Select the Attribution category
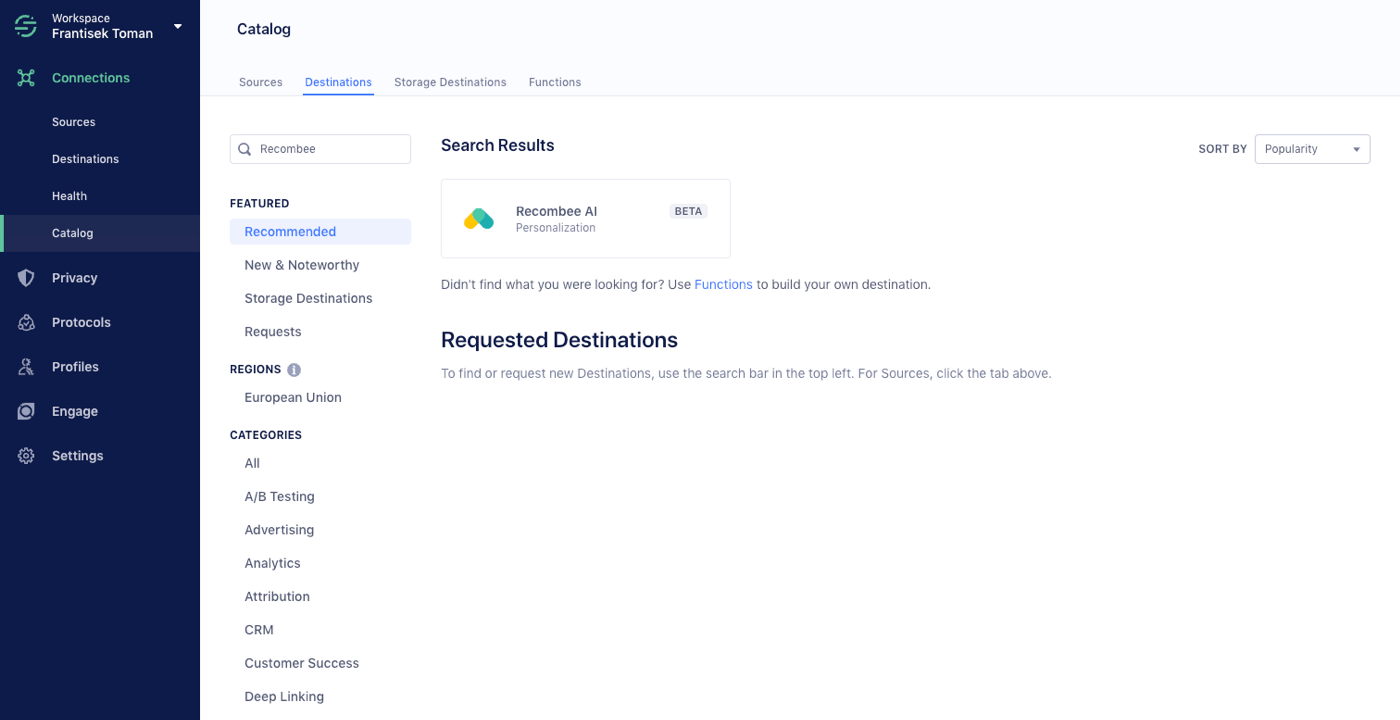Image resolution: width=1400 pixels, height=720 pixels. [x=277, y=597]
